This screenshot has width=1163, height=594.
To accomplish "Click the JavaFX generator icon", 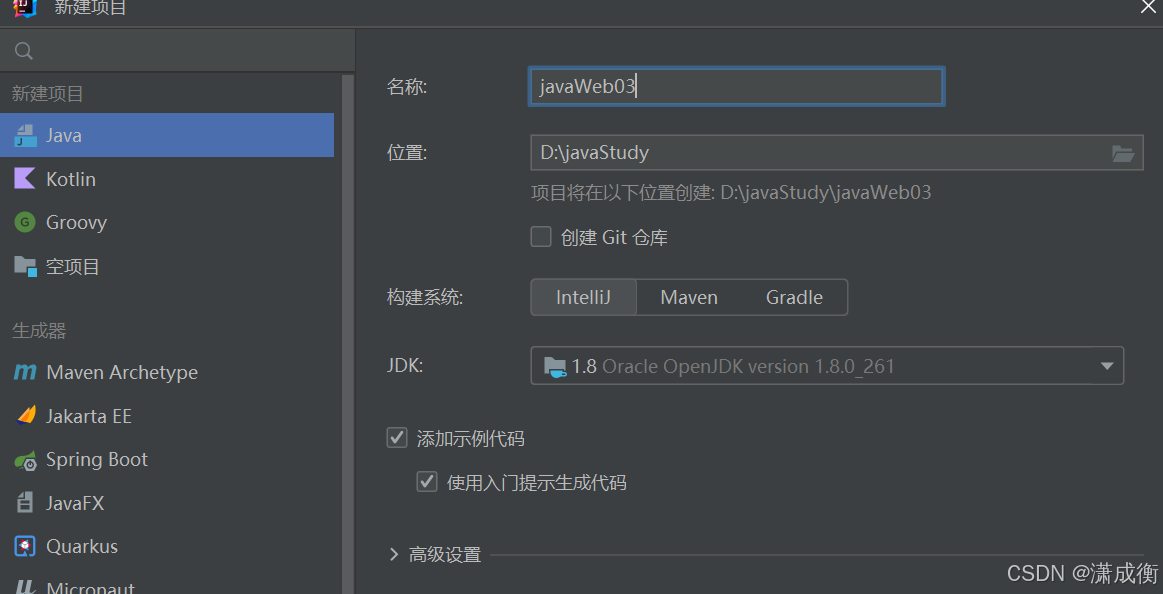I will 25,503.
